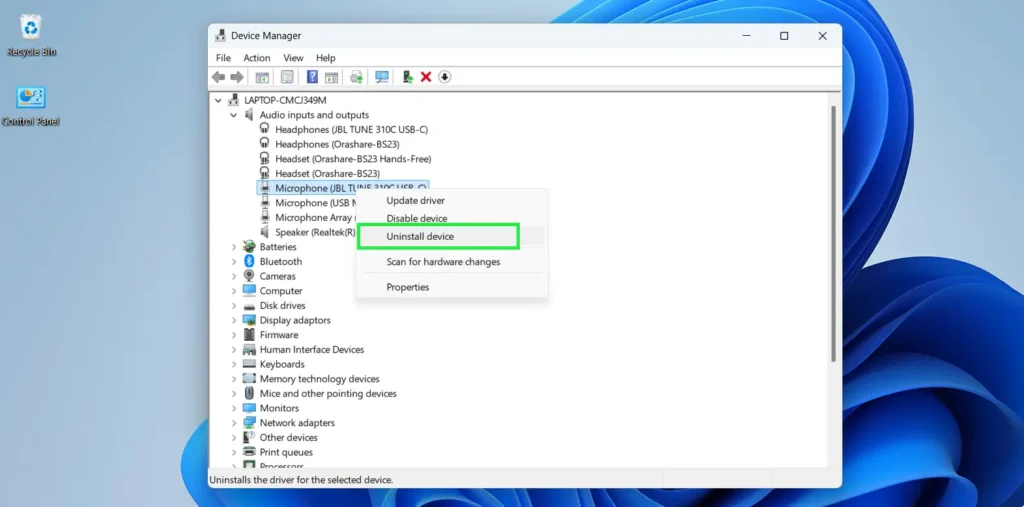1024x507 pixels.
Task: Click the Enable device toolbar icon
Action: pos(408,77)
